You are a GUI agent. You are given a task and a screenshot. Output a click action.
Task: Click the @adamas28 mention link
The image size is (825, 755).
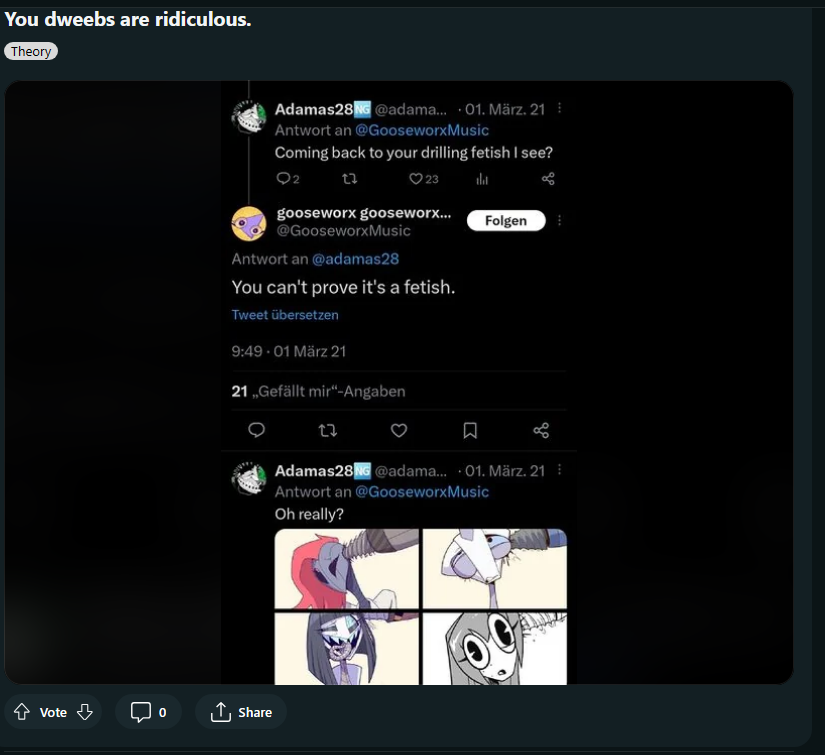click(355, 259)
